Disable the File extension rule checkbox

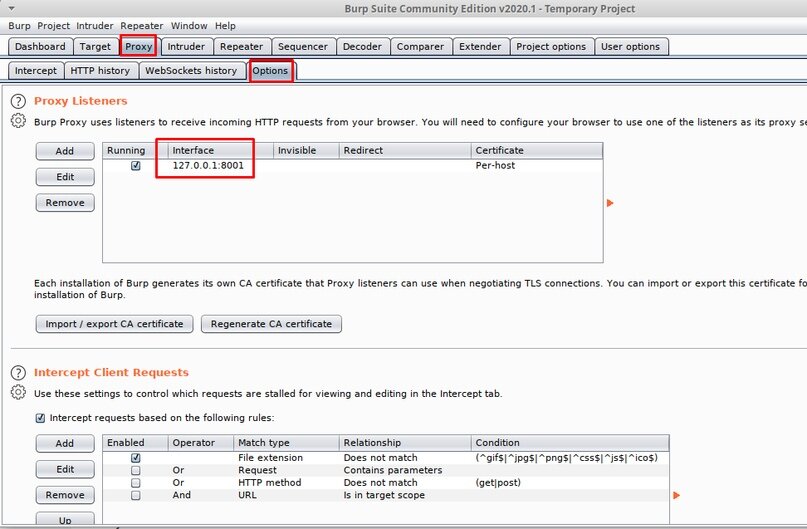[136, 457]
